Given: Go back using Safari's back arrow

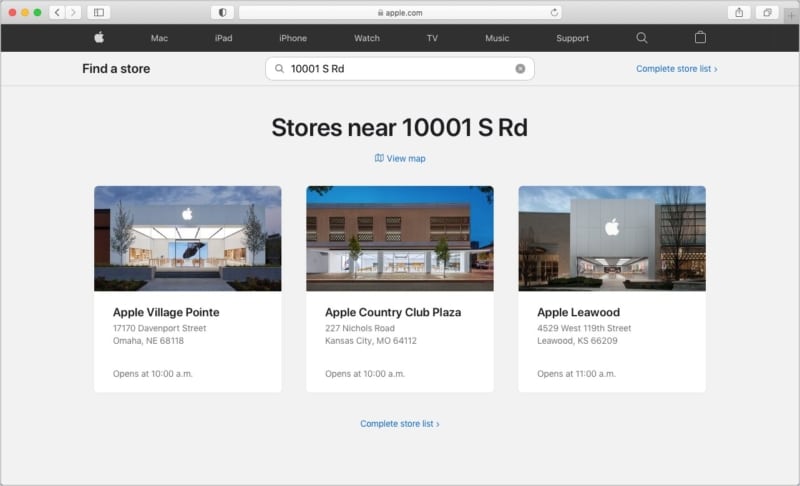Looking at the screenshot, I should tap(56, 12).
